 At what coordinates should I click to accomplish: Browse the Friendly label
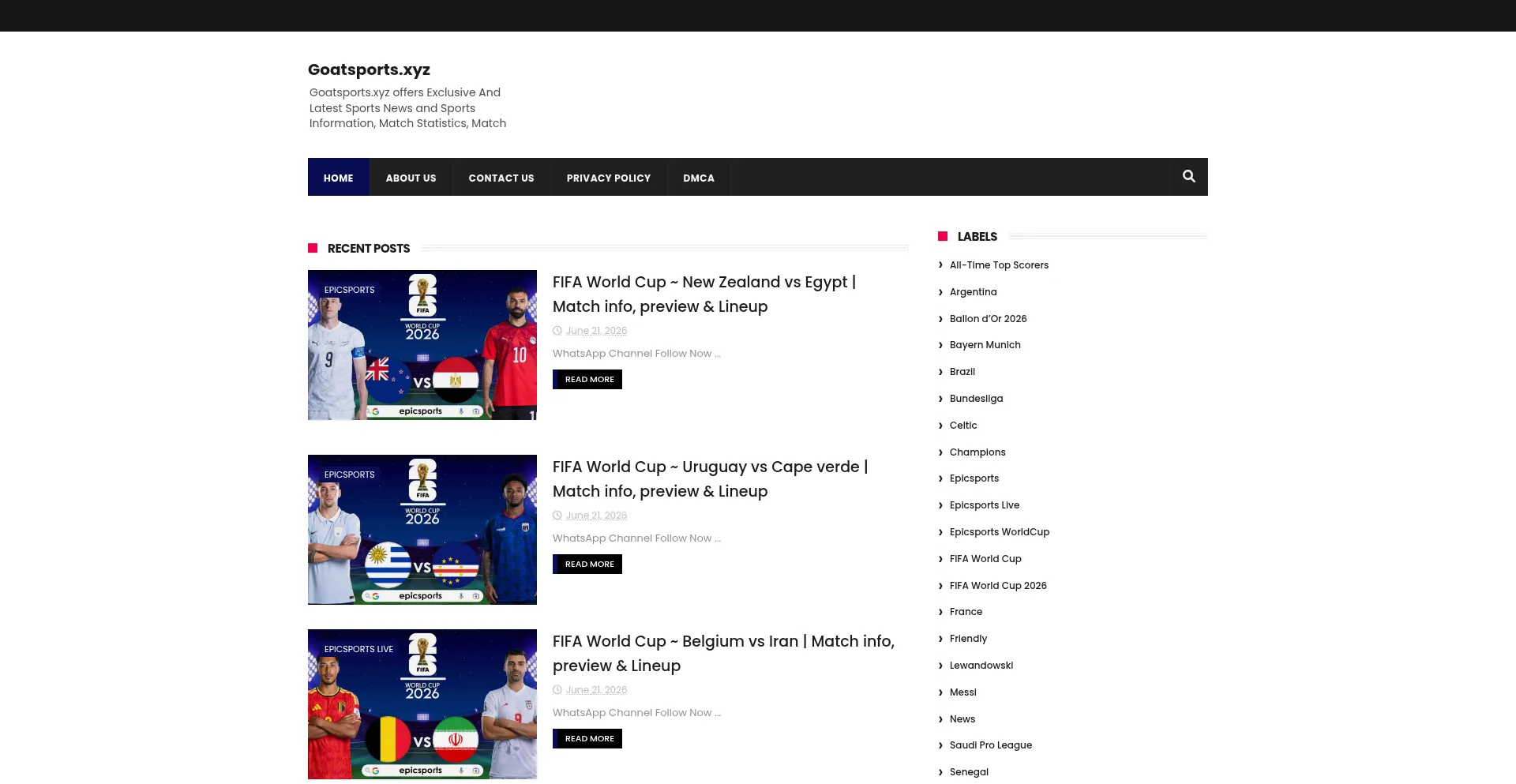[x=968, y=639]
